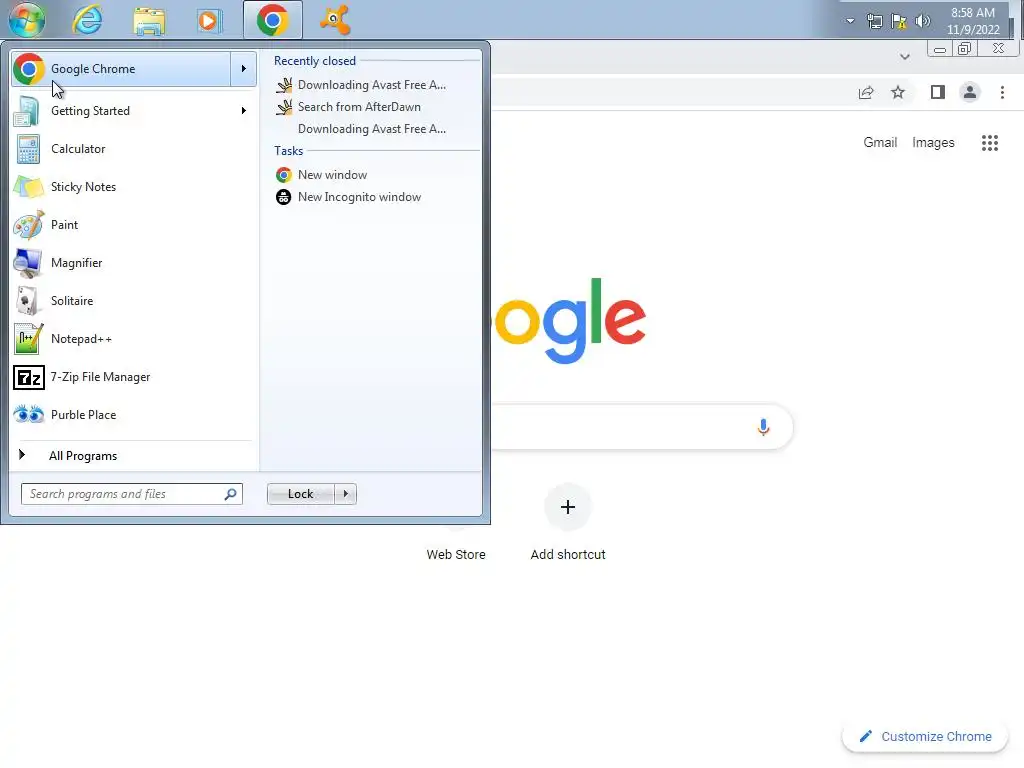Open Chrome's three-dot menu
Screen dimensions: 1024x768
click(x=1002, y=93)
